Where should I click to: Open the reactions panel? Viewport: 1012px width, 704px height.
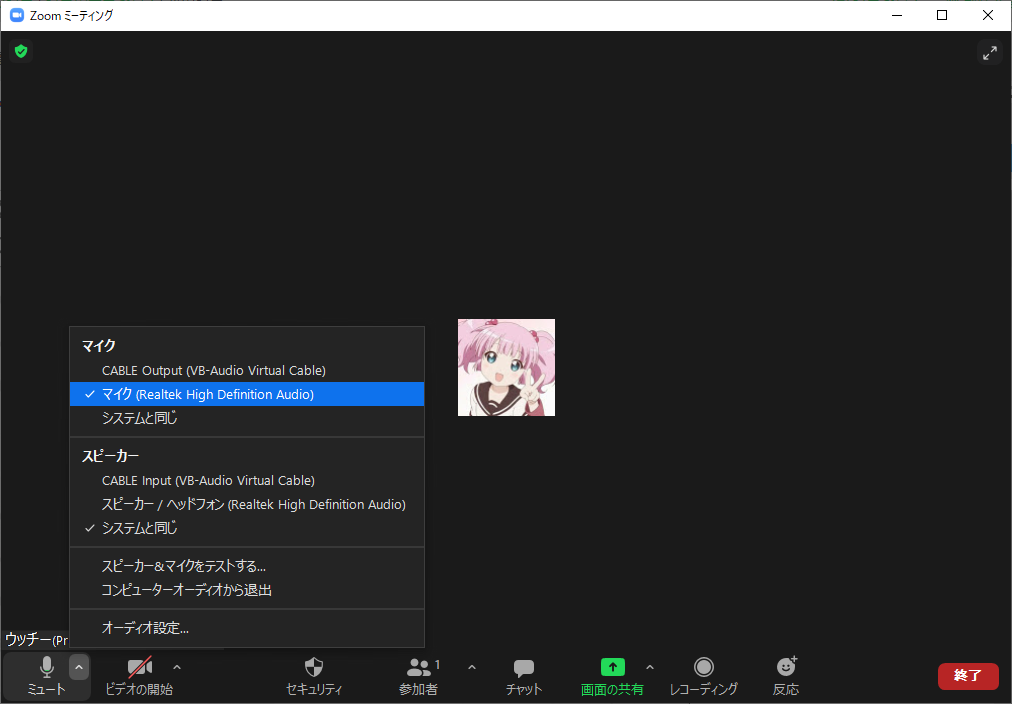point(786,675)
